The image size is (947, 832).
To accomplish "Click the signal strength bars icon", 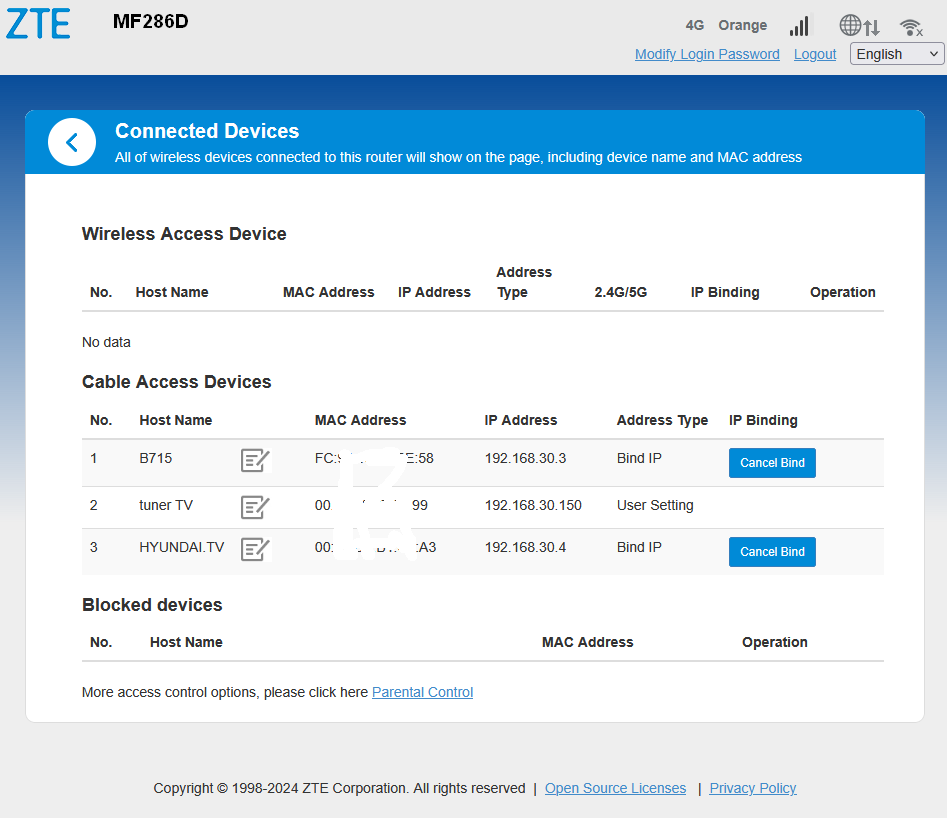I will point(799,26).
